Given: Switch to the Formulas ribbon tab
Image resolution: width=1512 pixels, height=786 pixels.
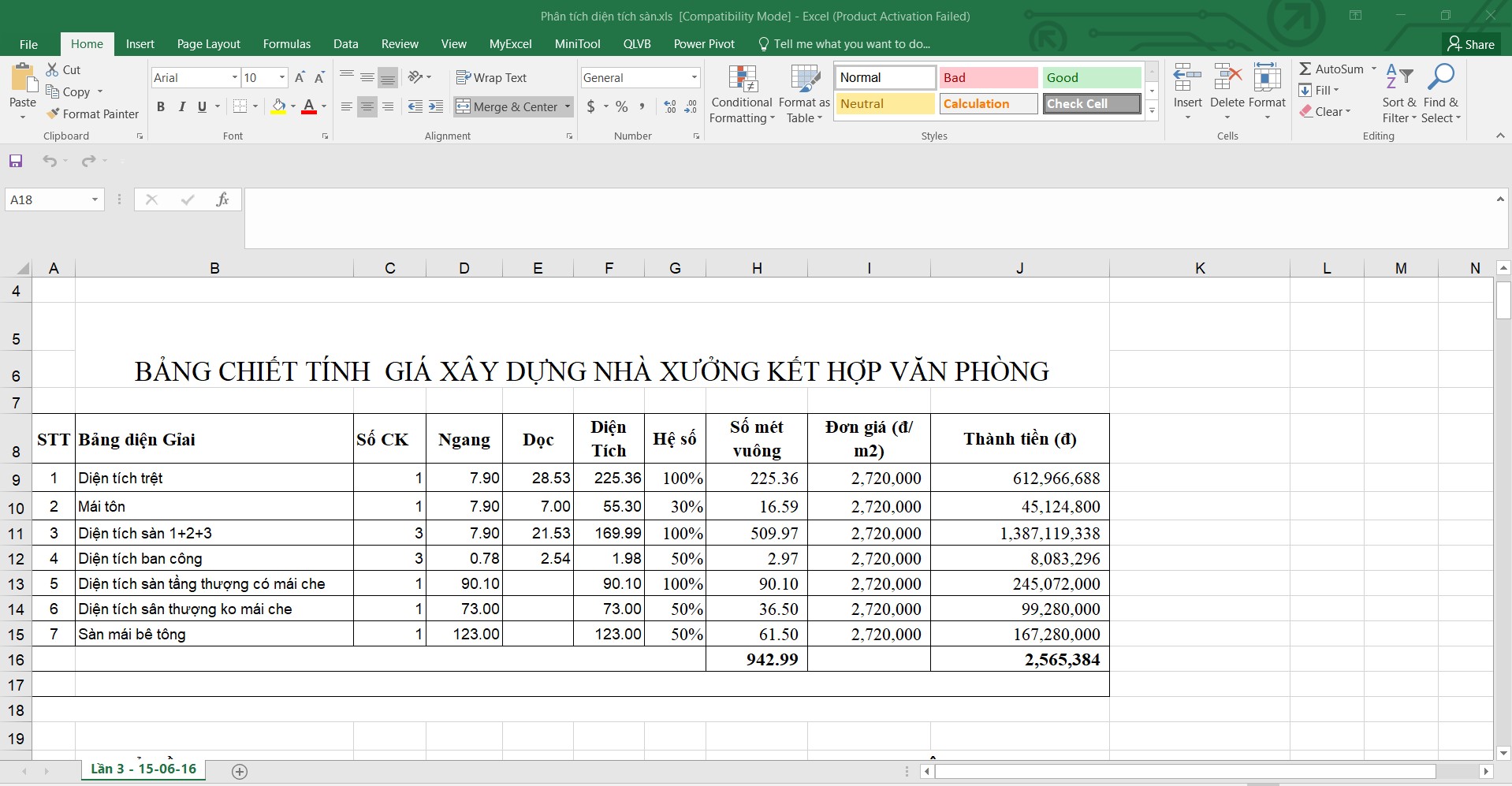Looking at the screenshot, I should tap(286, 44).
